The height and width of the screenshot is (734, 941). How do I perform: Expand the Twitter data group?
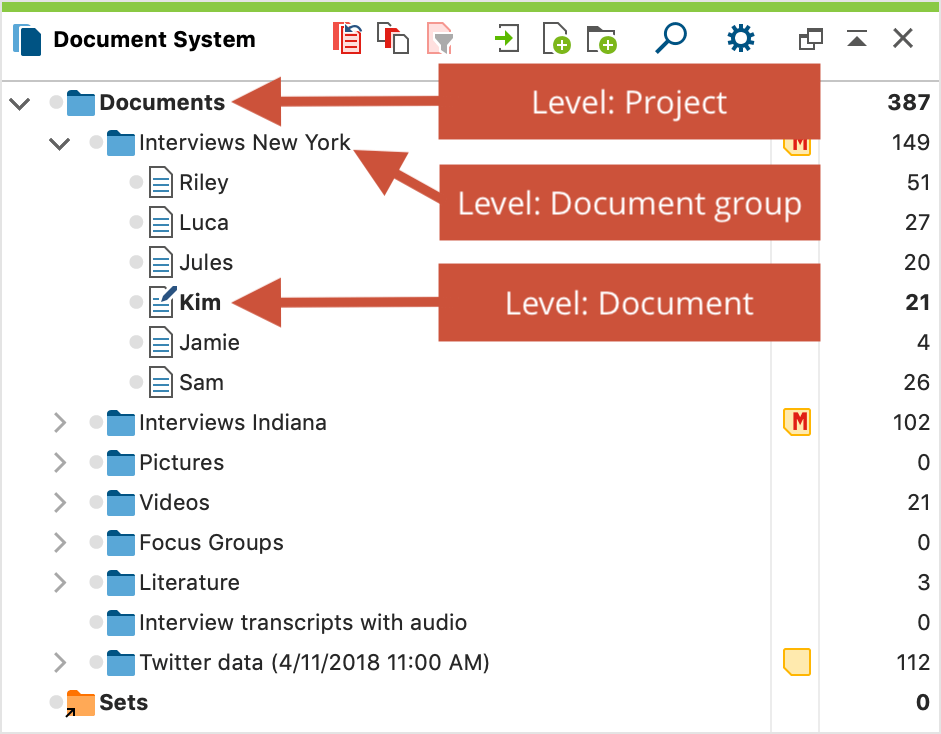pyautogui.click(x=59, y=663)
